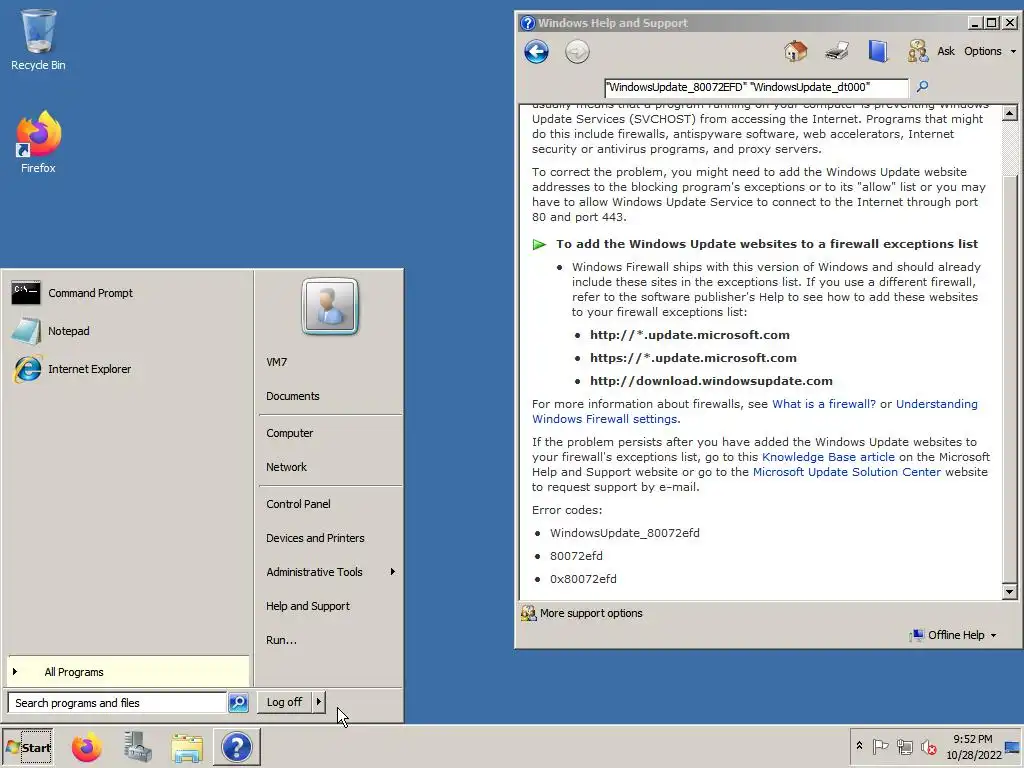The width and height of the screenshot is (1024, 768).
Task: Click the Action Center flag tray icon
Action: click(880, 746)
